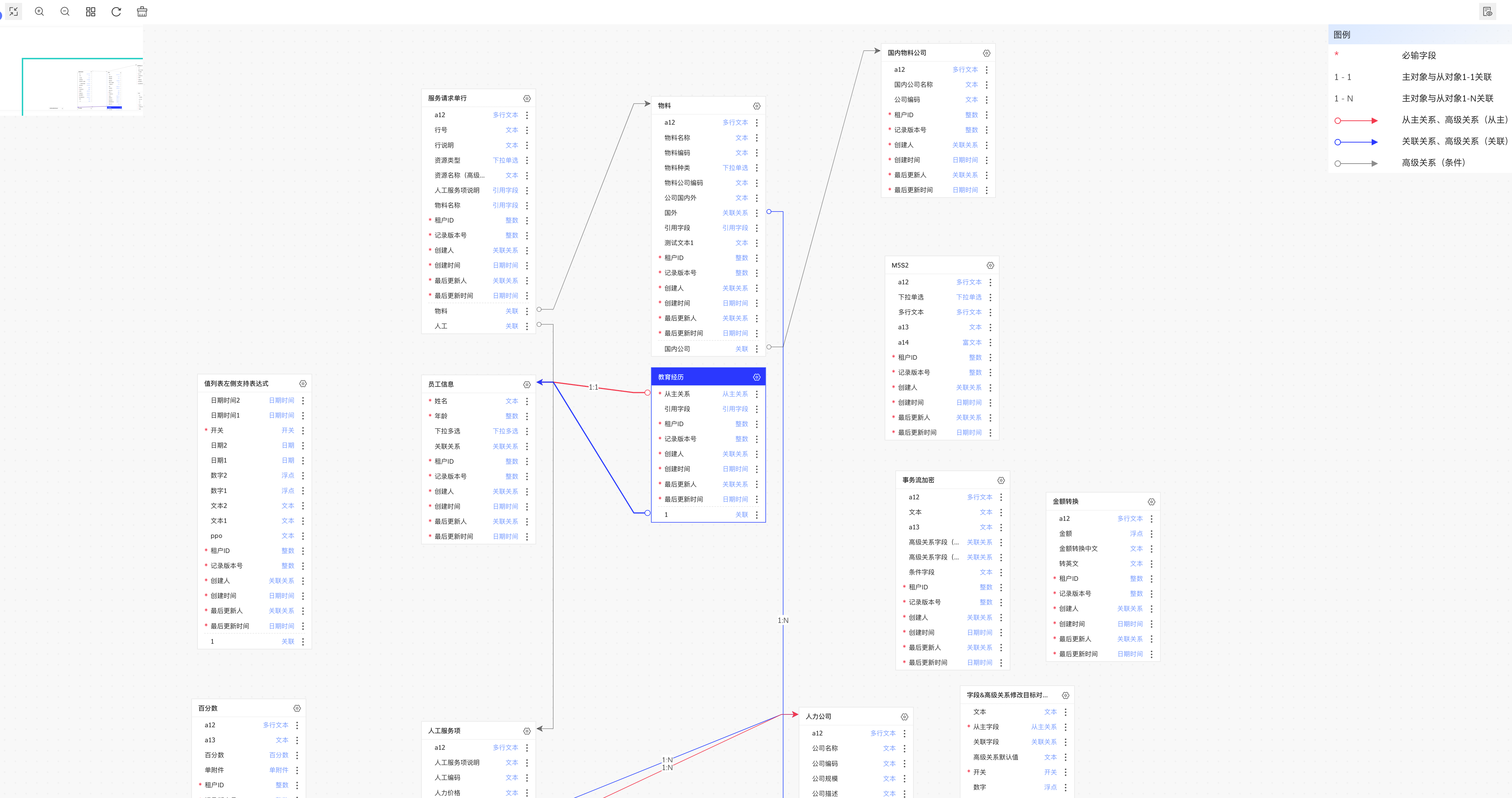This screenshot has height=798, width=1512.
Task: Click 下拉多选 type in 员工信息 card
Action: (x=505, y=431)
